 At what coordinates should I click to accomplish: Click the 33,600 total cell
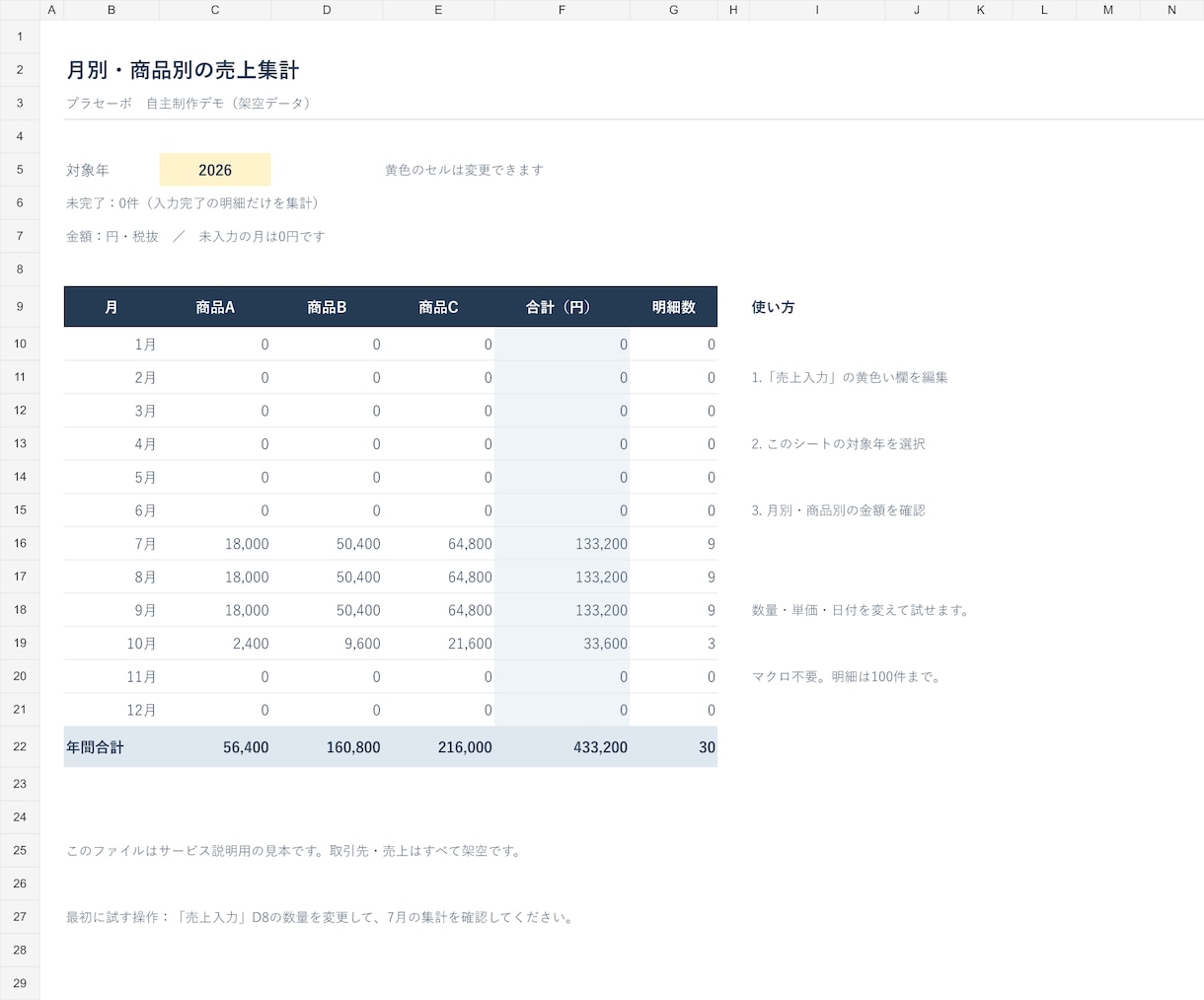point(562,644)
